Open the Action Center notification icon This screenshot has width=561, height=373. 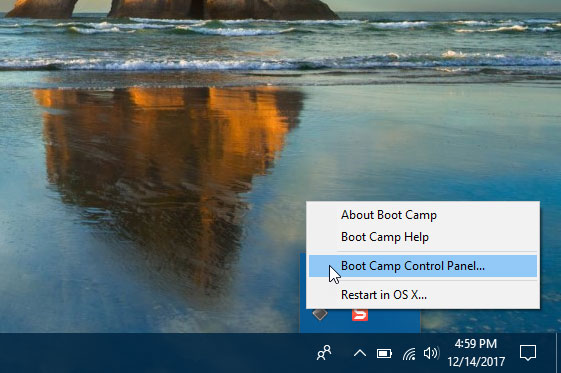528,353
